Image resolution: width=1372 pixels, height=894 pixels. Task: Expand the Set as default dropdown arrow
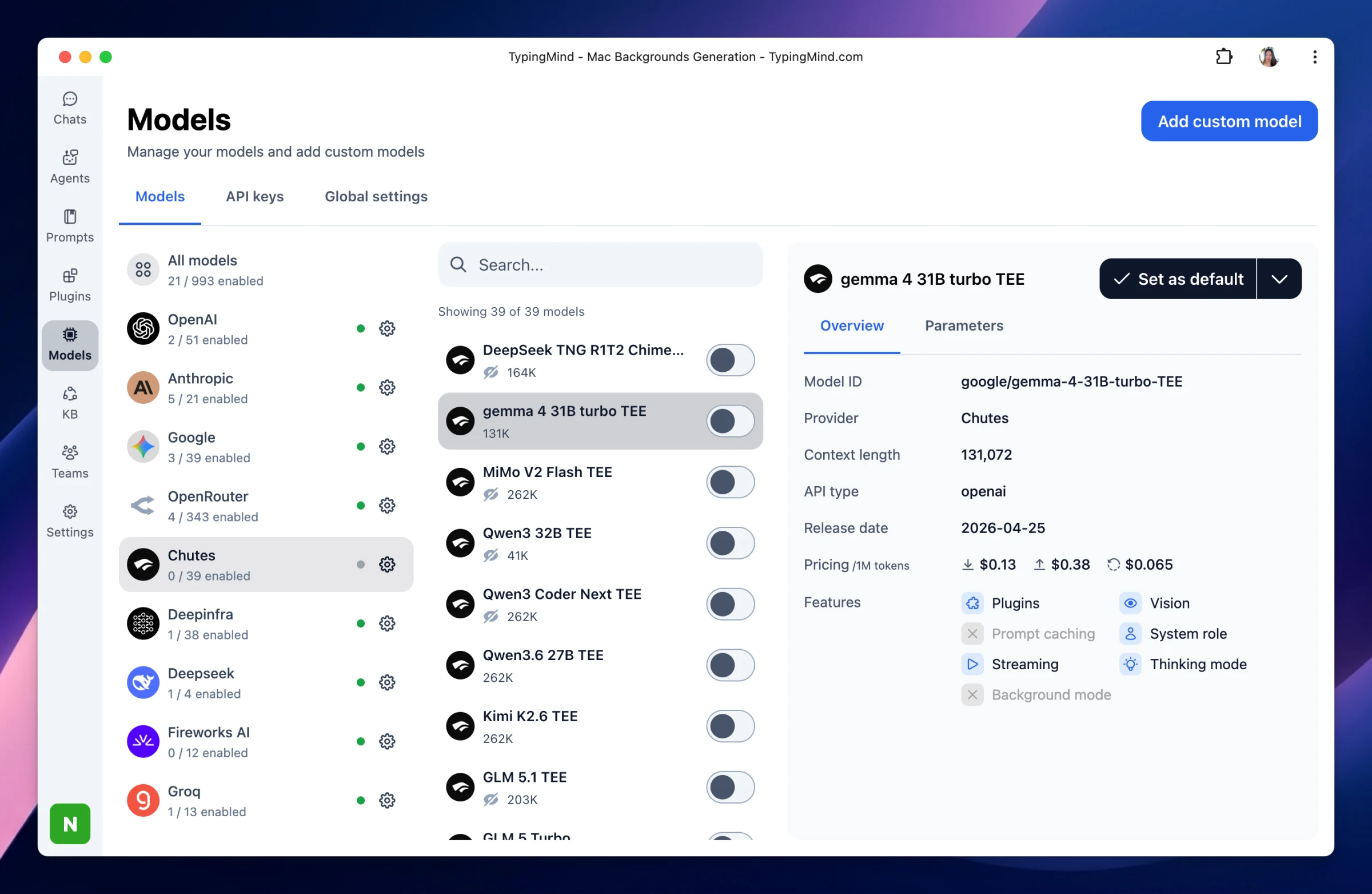(x=1279, y=279)
